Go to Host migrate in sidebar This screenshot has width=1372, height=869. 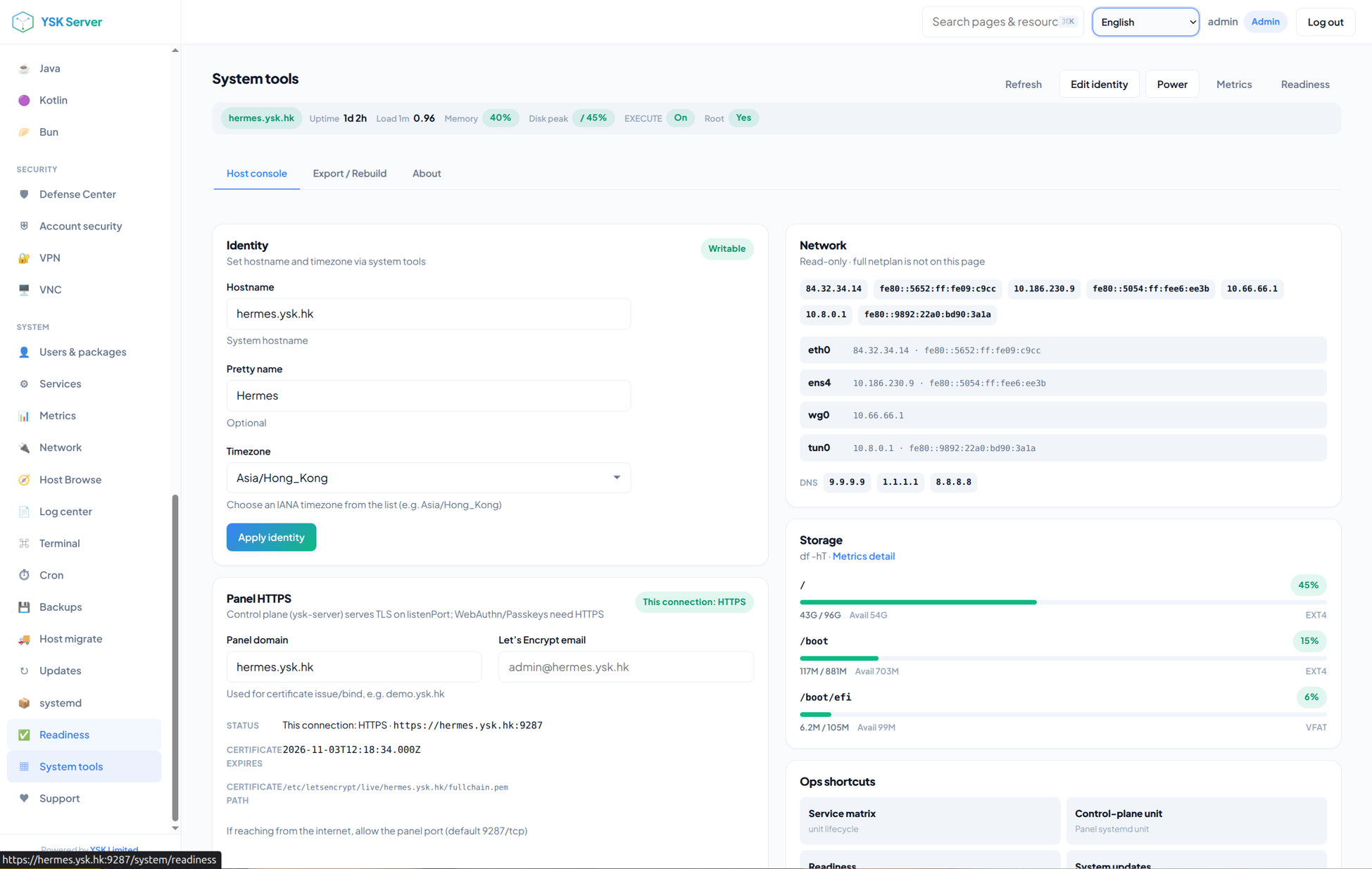point(84,639)
